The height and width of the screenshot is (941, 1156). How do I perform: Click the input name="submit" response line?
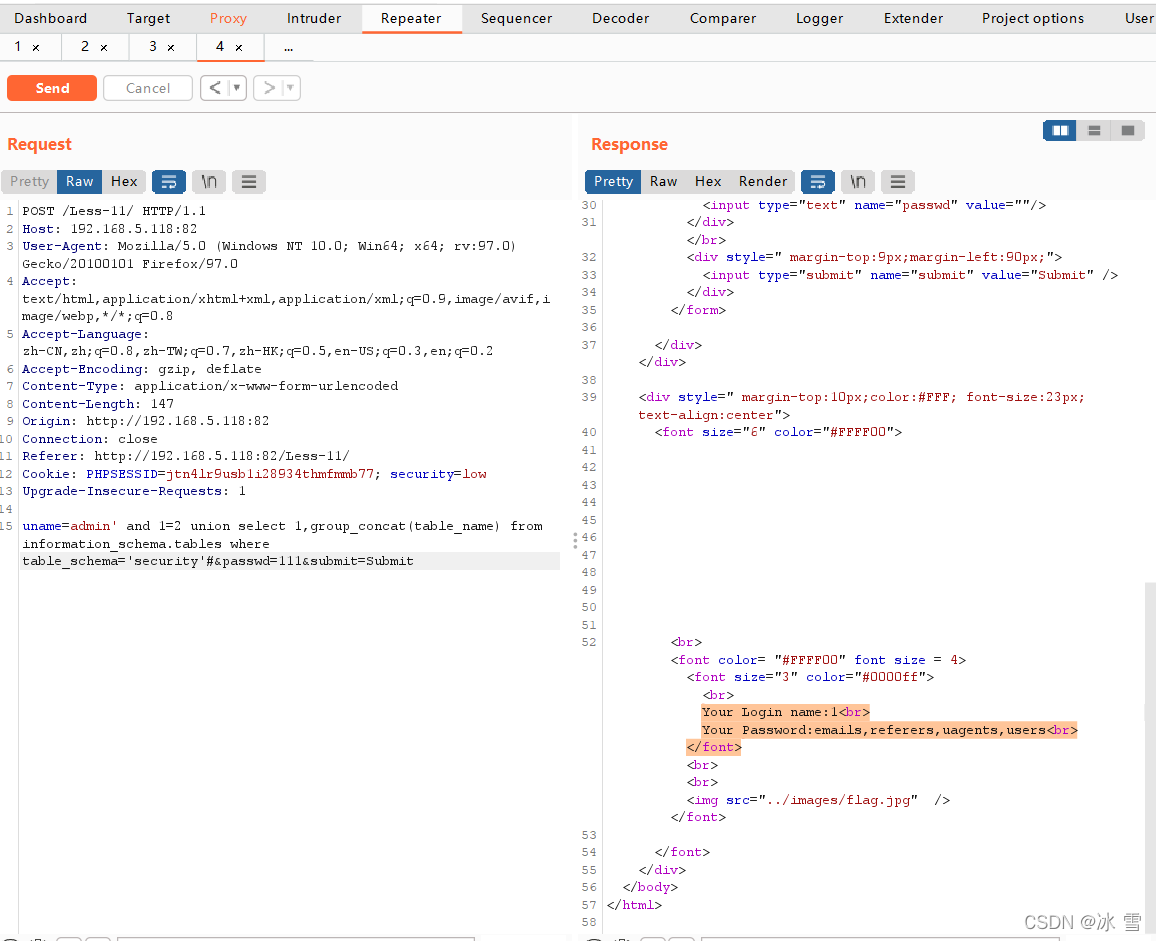coord(910,275)
